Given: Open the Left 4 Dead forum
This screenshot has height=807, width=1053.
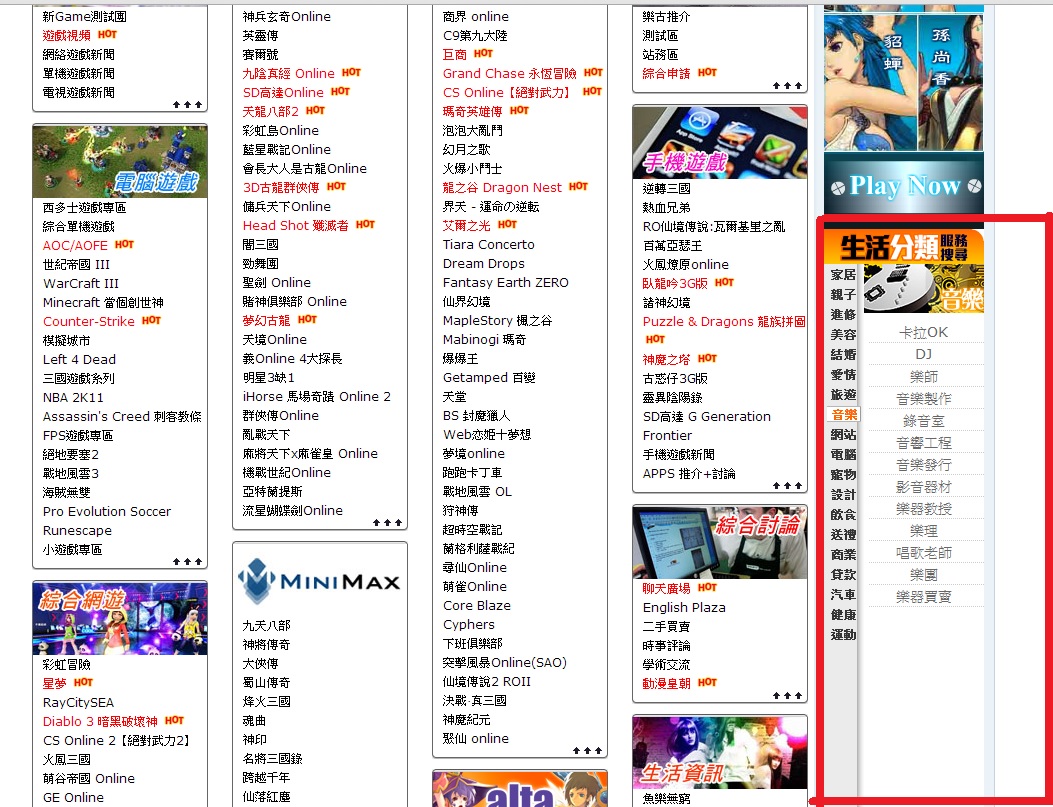Looking at the screenshot, I should tap(79, 360).
